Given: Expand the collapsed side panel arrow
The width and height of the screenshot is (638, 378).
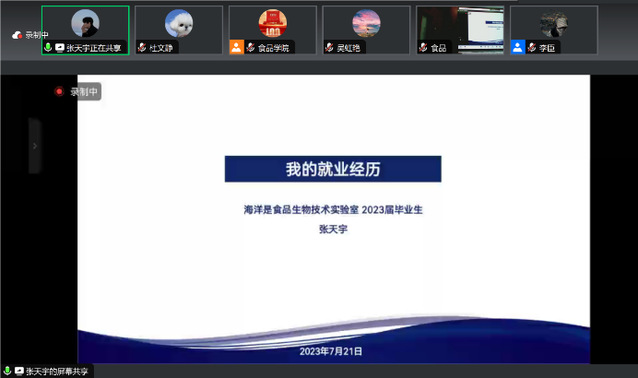Looking at the screenshot, I should pyautogui.click(x=35, y=146).
